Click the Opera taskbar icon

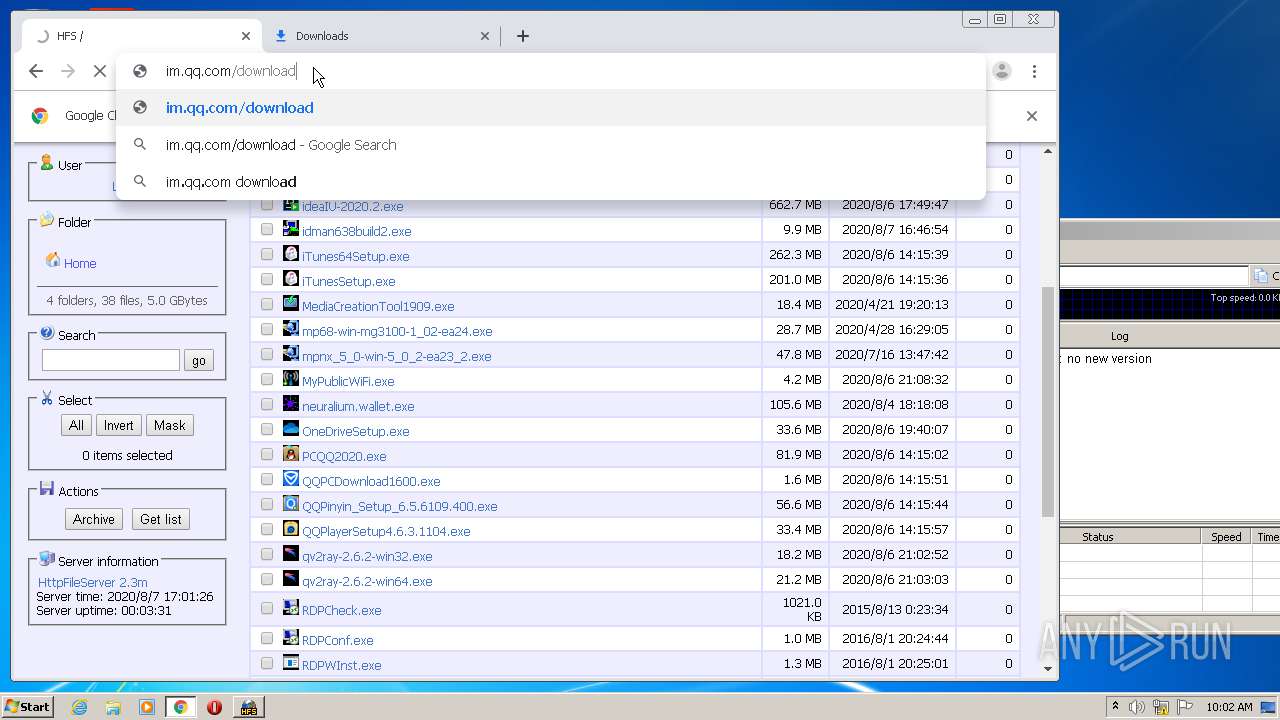(214, 707)
